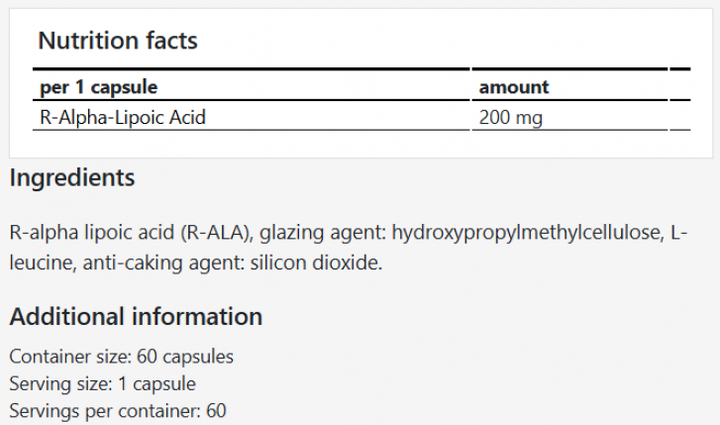Click the Ingredients heading
Viewport: 720px width, 425px height.
pyautogui.click(x=71, y=179)
